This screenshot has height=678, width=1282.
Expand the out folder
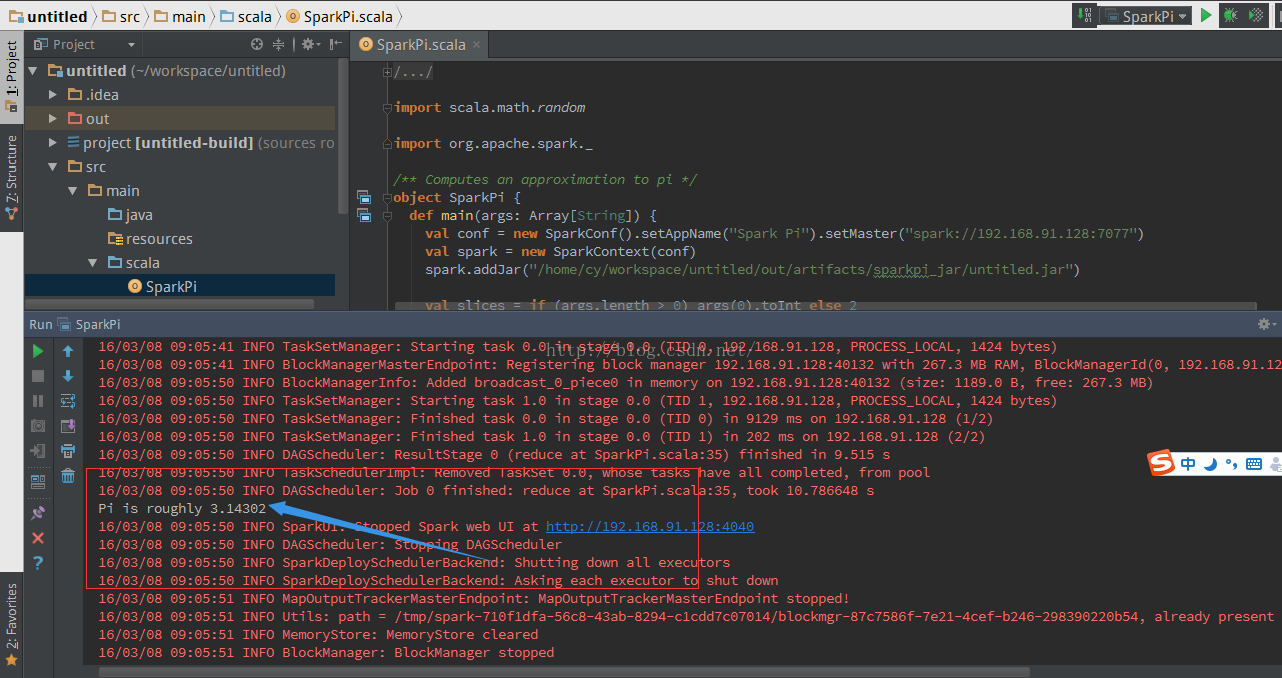(53, 119)
